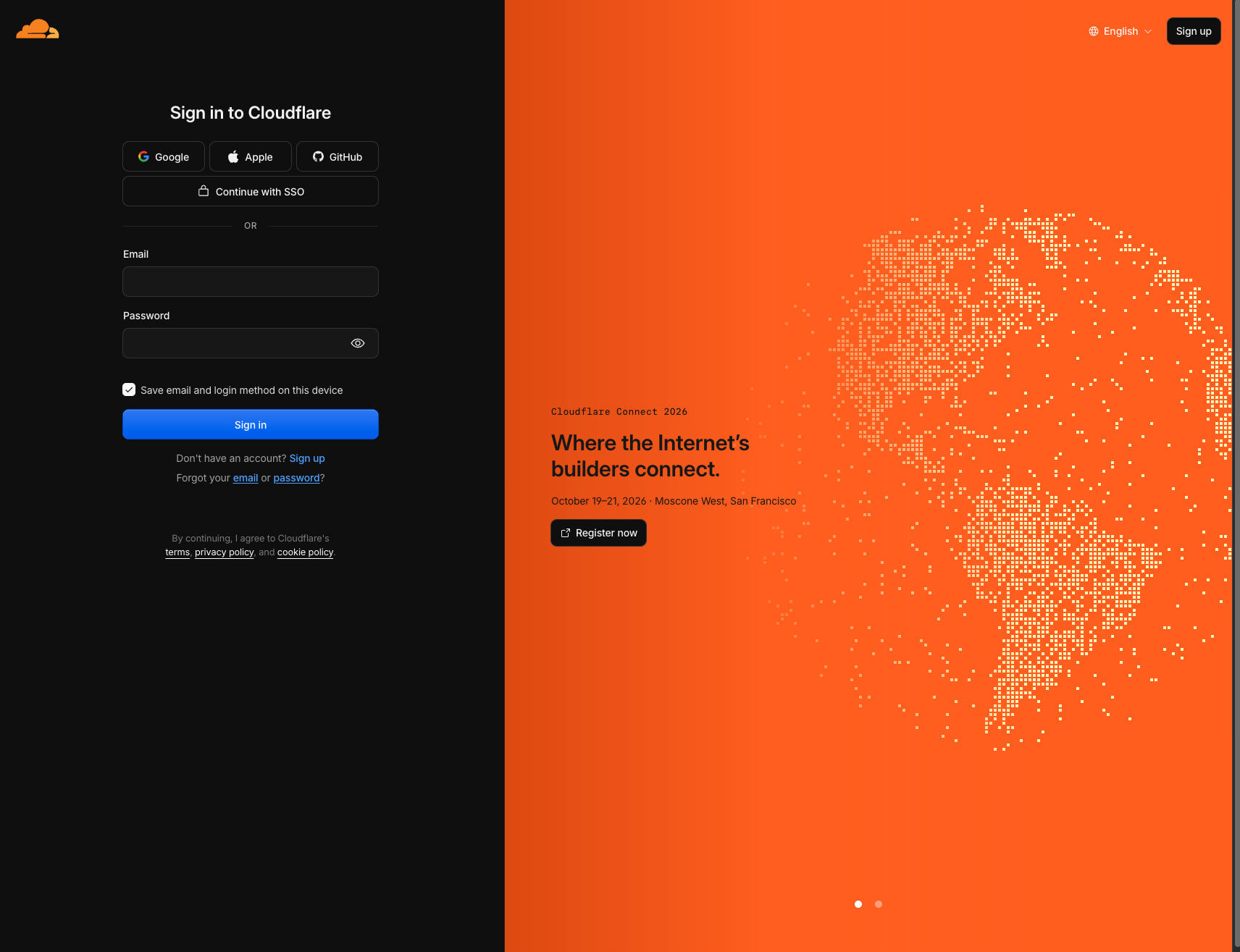The image size is (1240, 952).
Task: Click the blue Sign in button
Action: tap(251, 424)
